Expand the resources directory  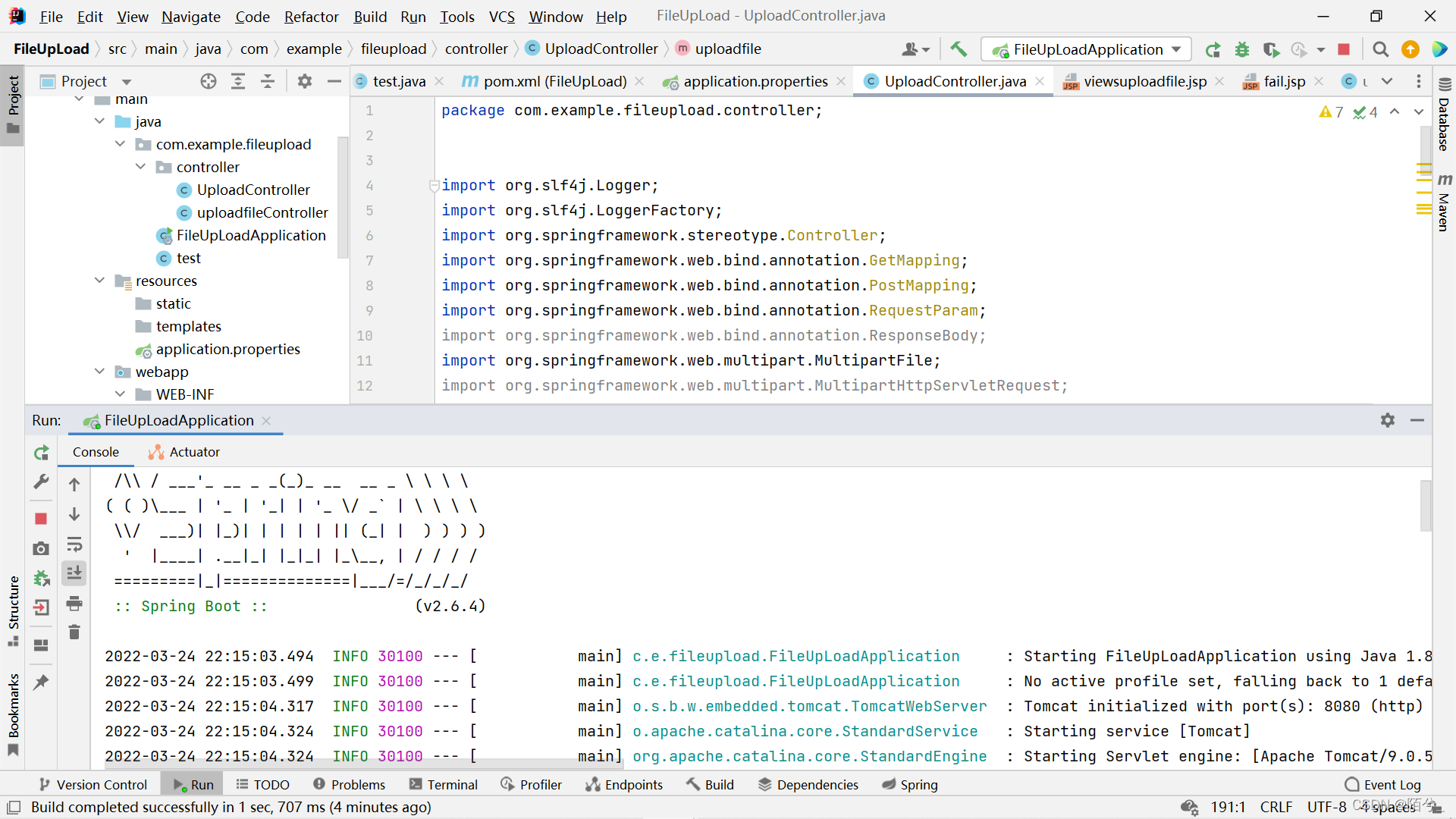(100, 280)
